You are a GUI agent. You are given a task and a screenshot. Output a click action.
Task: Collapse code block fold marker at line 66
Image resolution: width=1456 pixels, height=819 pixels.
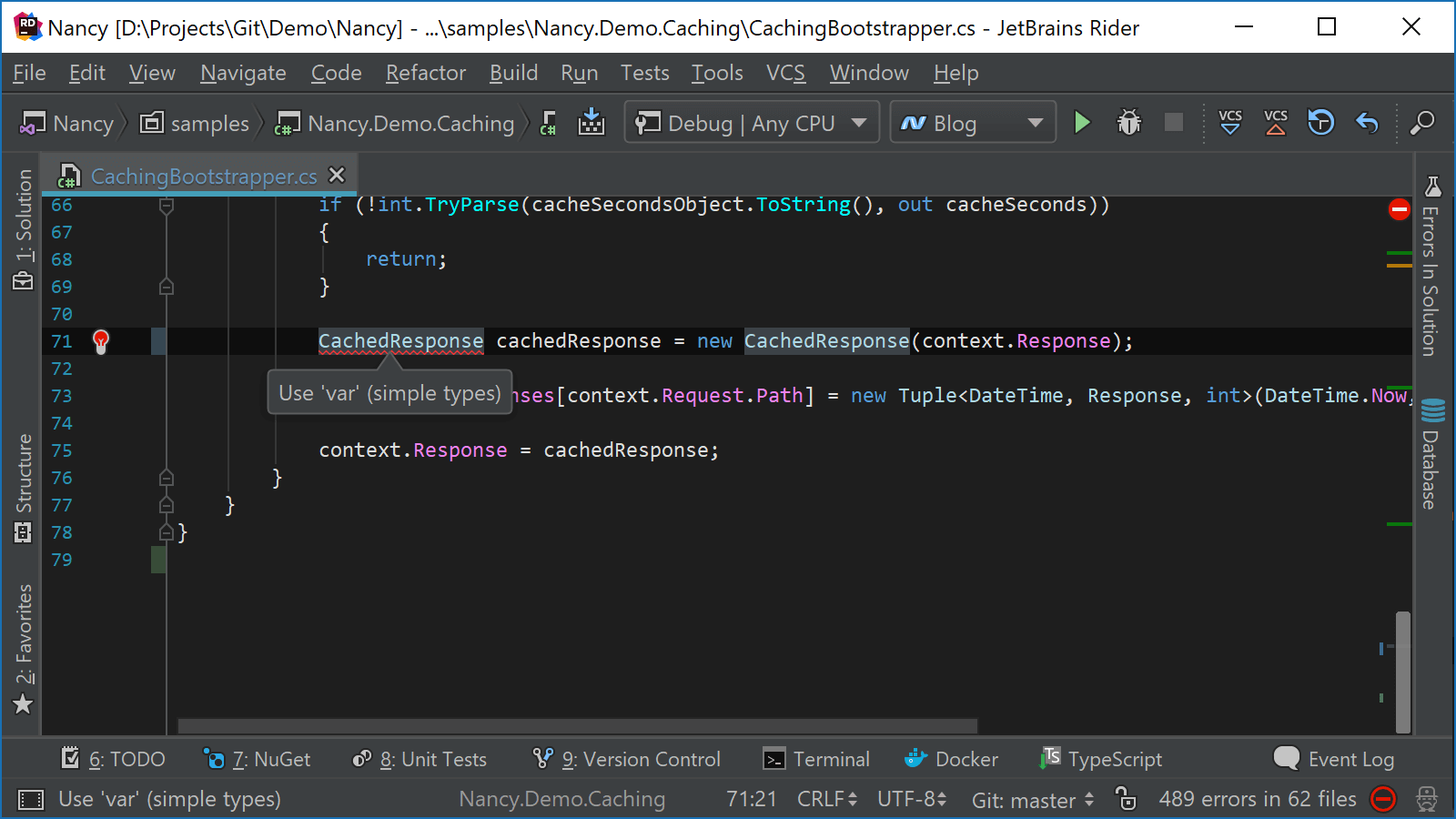pyautogui.click(x=167, y=206)
